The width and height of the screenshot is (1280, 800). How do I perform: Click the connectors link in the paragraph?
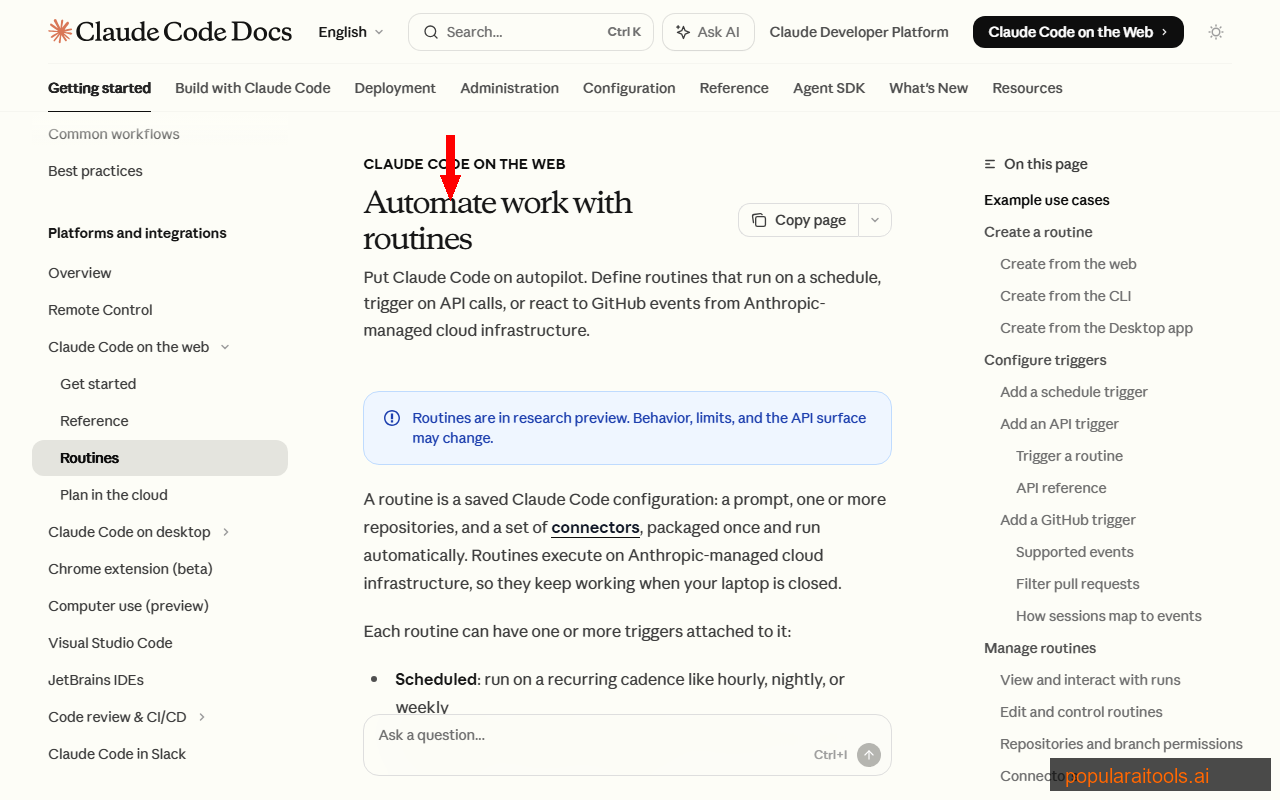(x=595, y=527)
